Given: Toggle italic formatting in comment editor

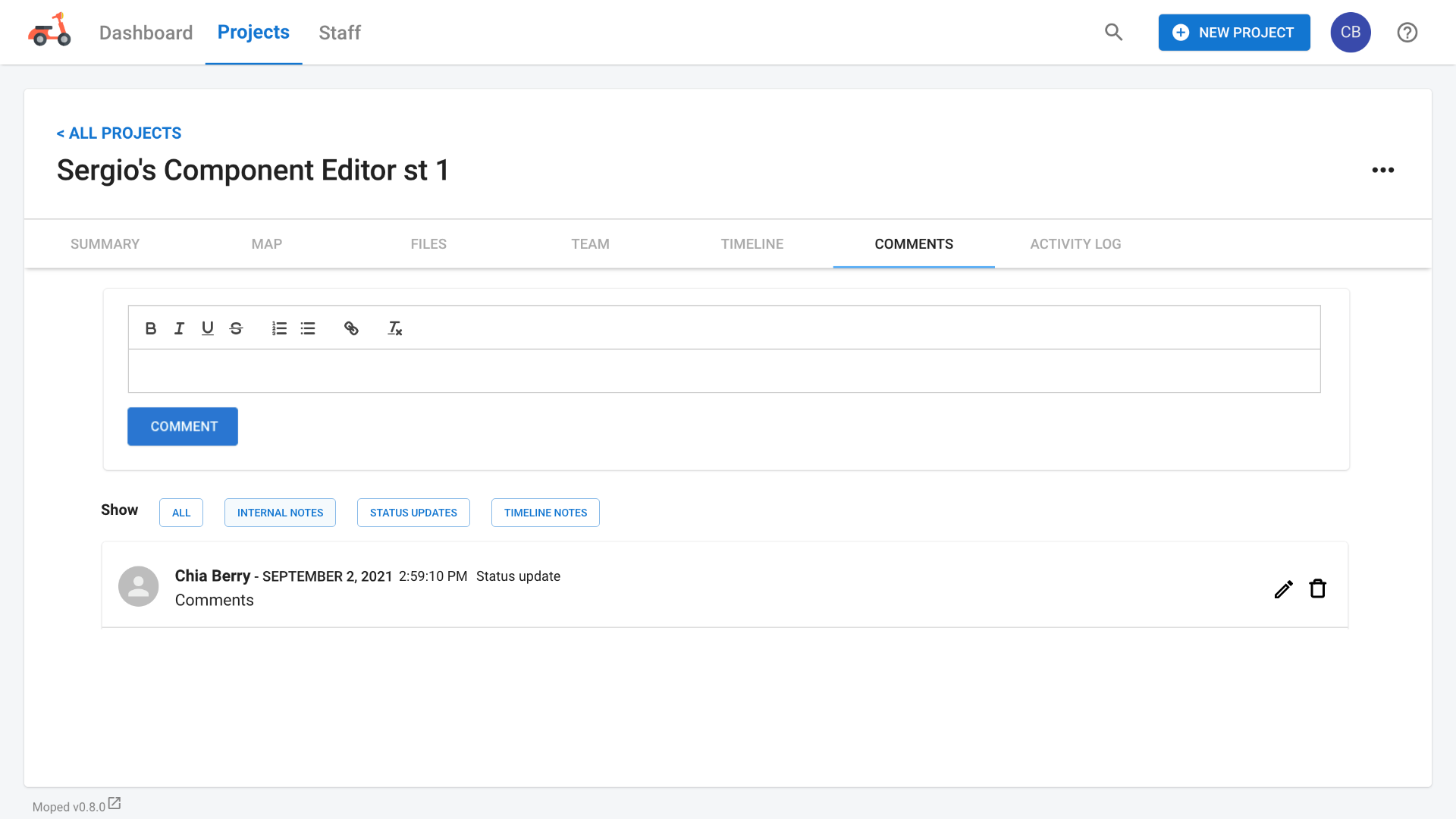Looking at the screenshot, I should point(179,328).
